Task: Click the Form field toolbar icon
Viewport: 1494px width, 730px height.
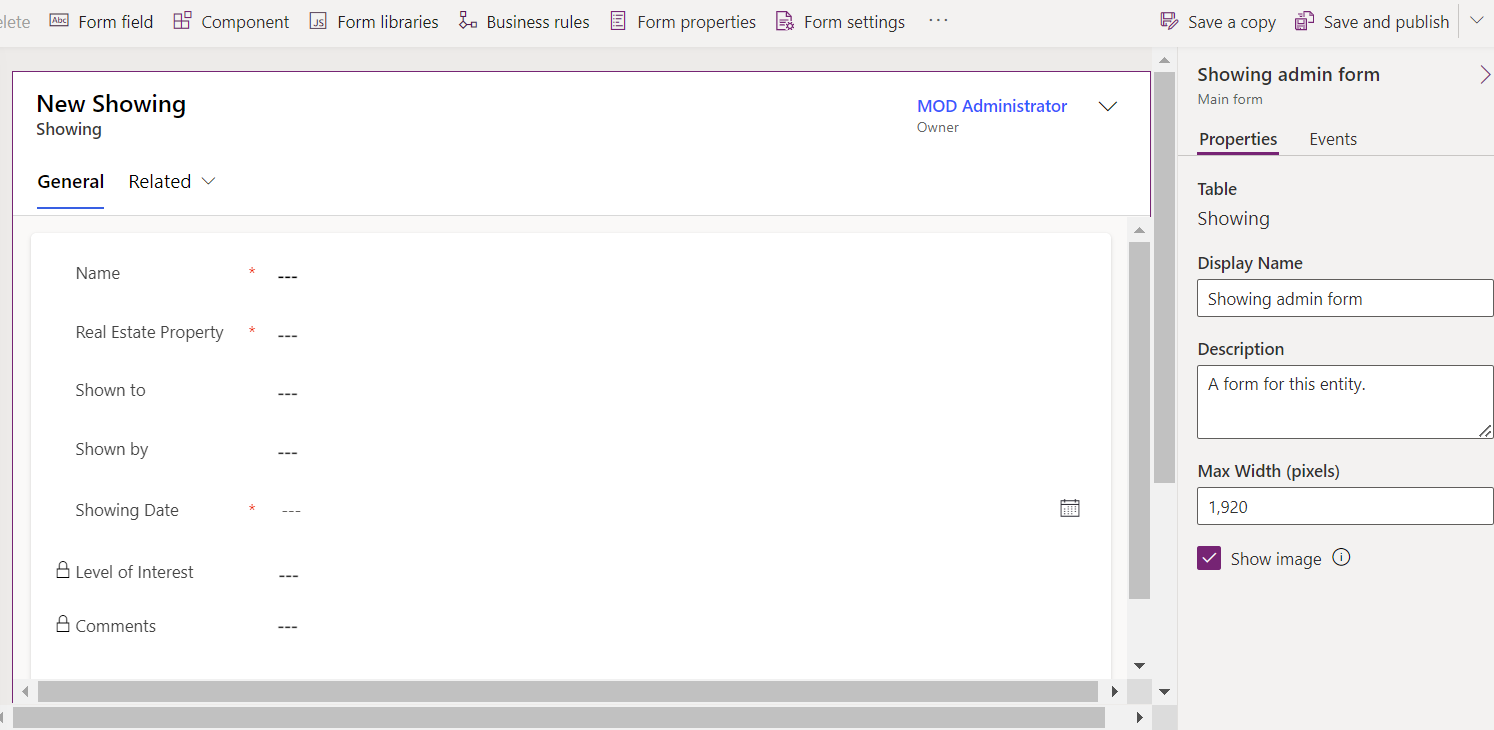Action: tap(60, 21)
